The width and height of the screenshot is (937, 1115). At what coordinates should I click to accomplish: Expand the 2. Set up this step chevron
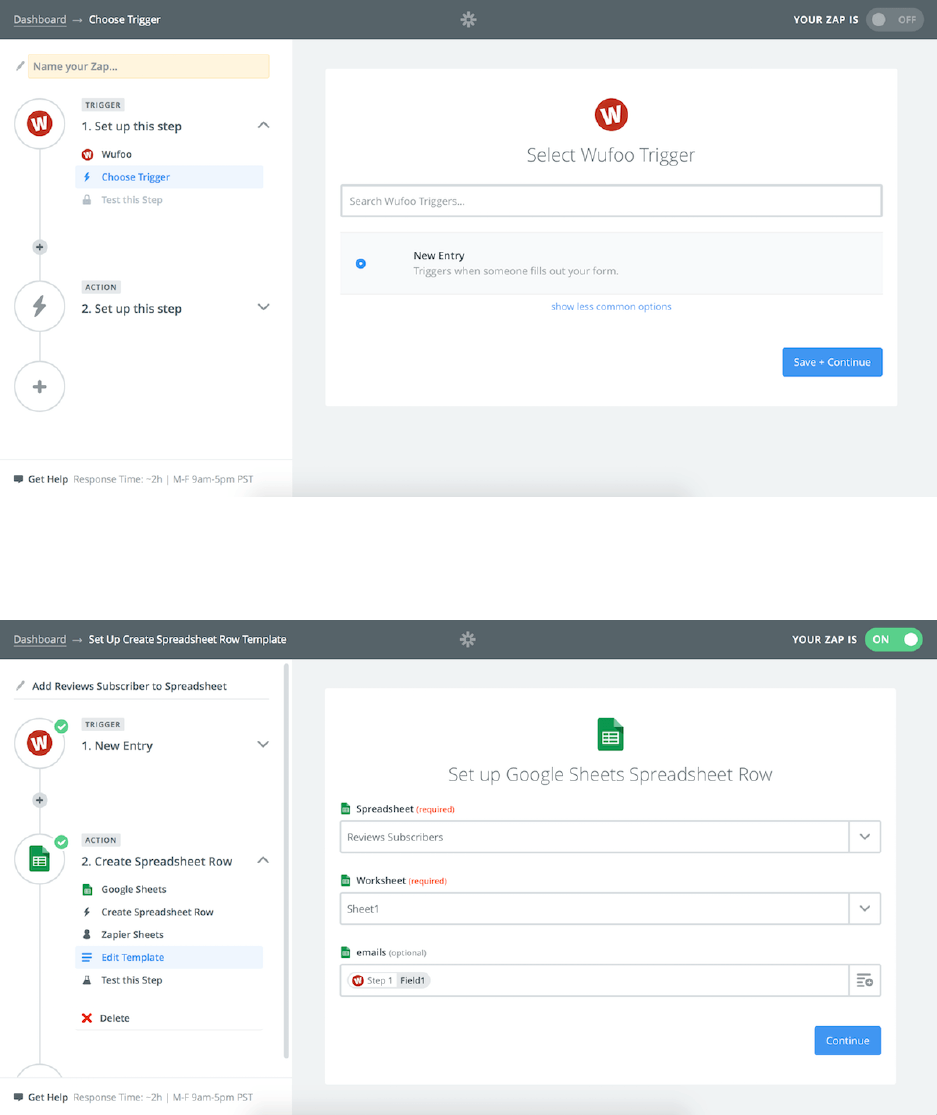click(263, 307)
